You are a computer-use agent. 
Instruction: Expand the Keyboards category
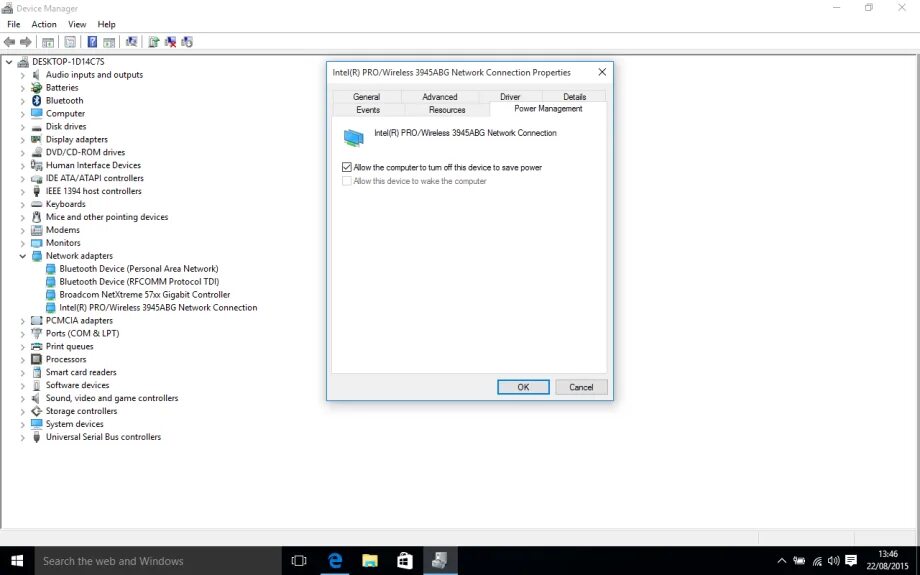coord(22,204)
